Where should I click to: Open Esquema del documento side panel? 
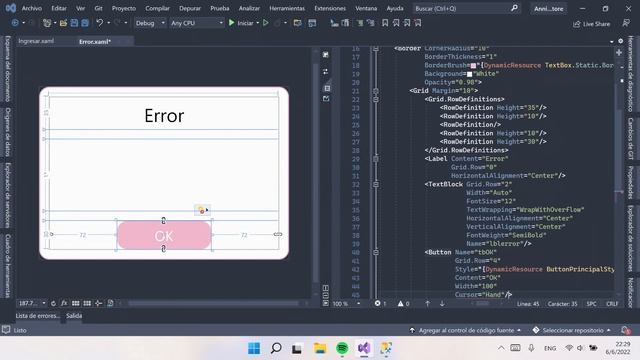(x=7, y=69)
